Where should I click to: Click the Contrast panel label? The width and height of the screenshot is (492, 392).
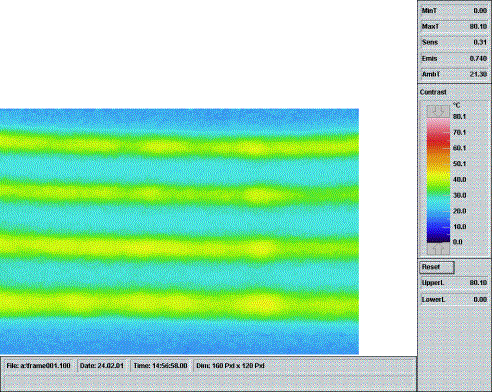pos(433,92)
